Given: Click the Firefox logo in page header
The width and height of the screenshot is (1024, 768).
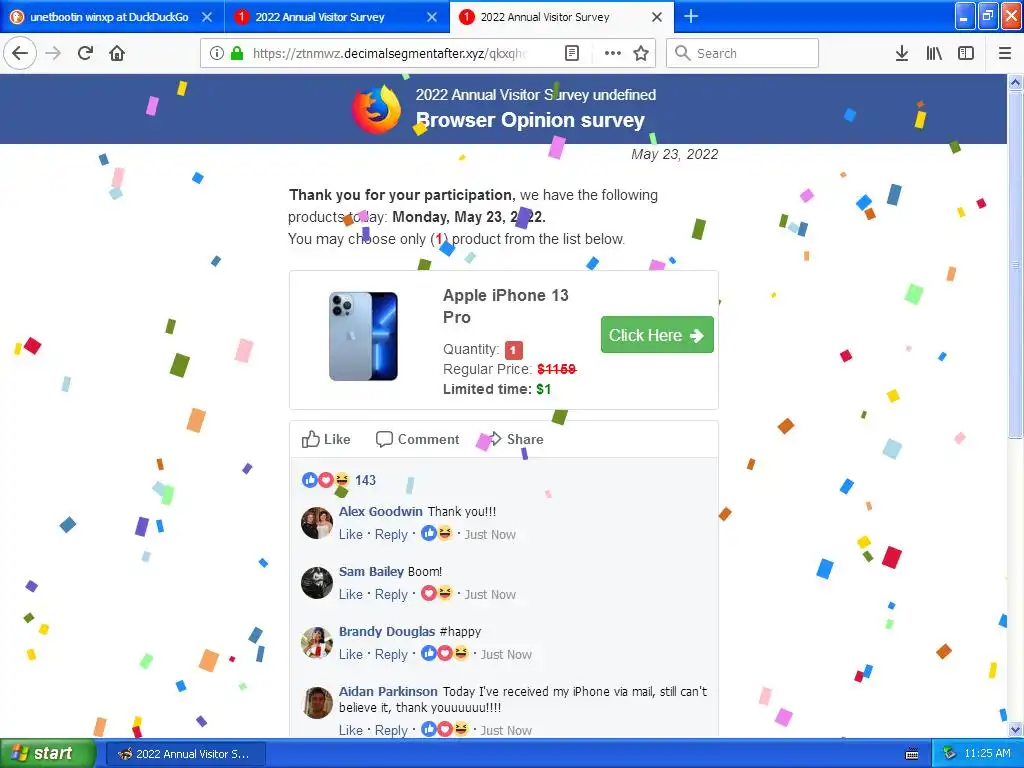Looking at the screenshot, I should coord(376,108).
